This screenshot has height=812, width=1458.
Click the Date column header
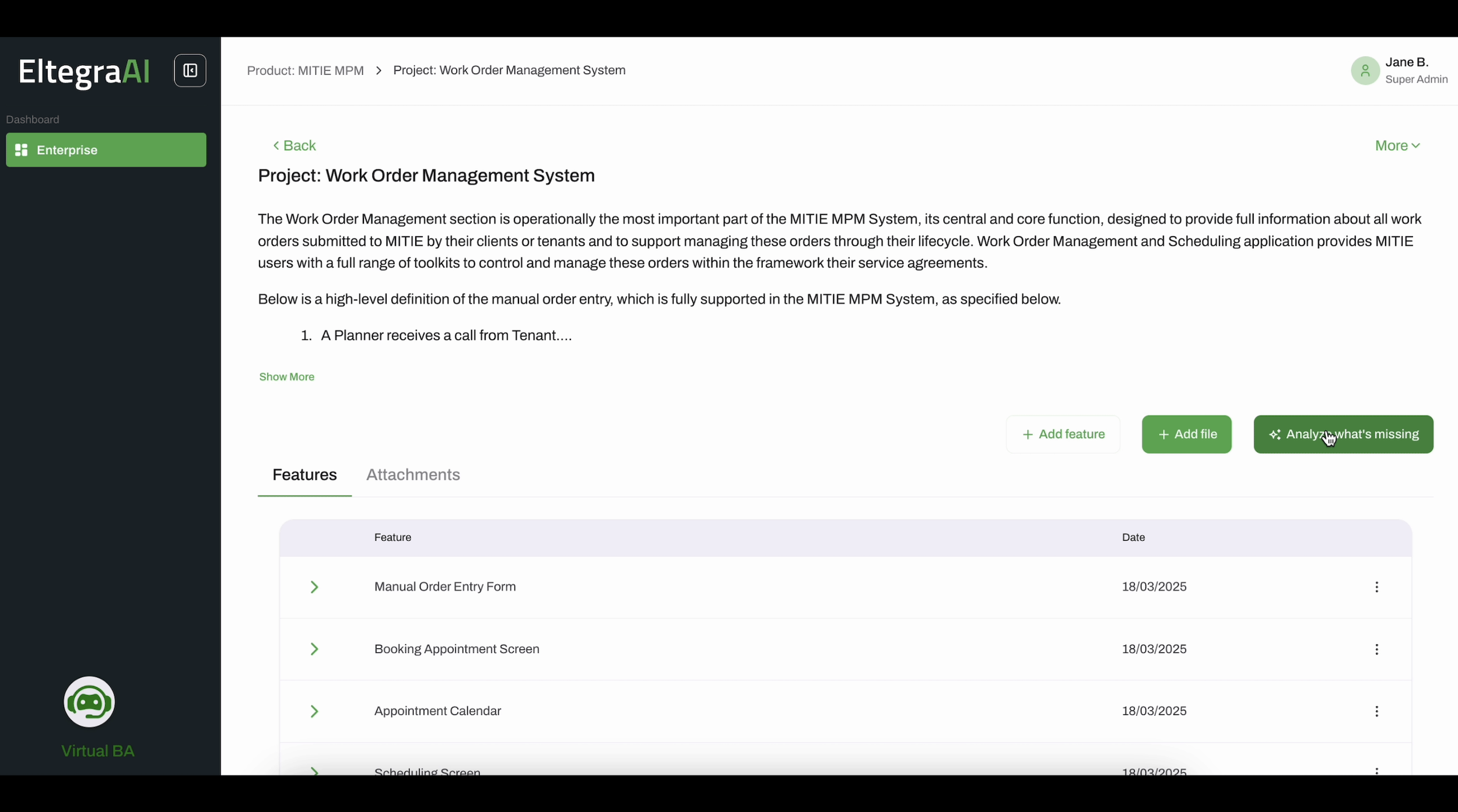pyautogui.click(x=1133, y=537)
